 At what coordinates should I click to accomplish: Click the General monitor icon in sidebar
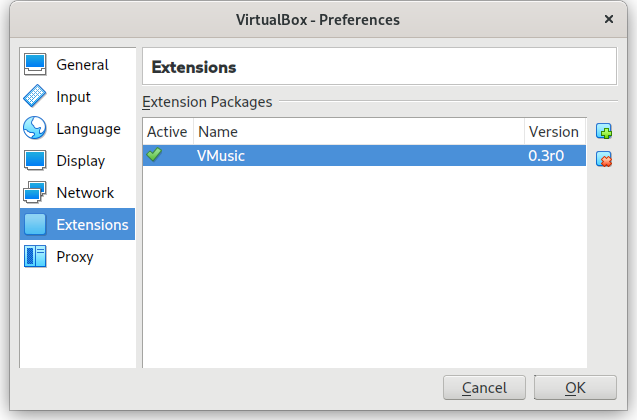pos(35,65)
